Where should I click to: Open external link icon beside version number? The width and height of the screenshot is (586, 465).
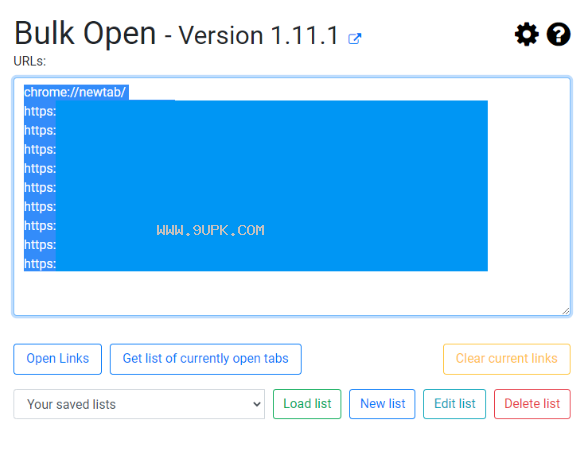(x=354, y=39)
